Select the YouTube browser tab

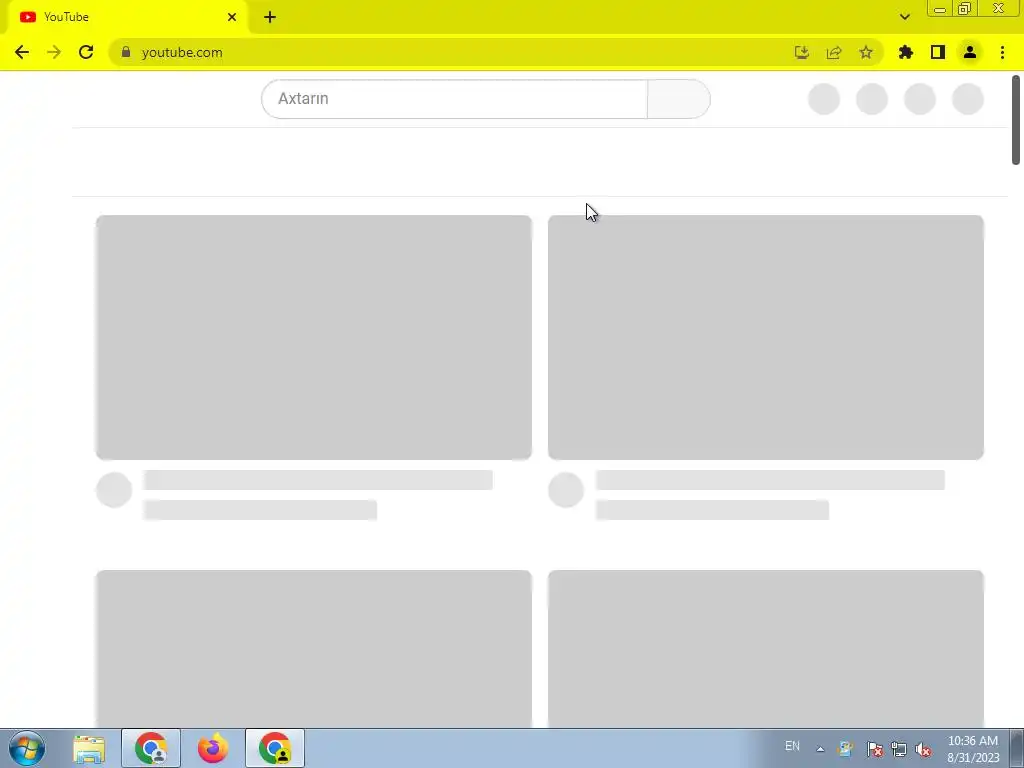coord(127,17)
